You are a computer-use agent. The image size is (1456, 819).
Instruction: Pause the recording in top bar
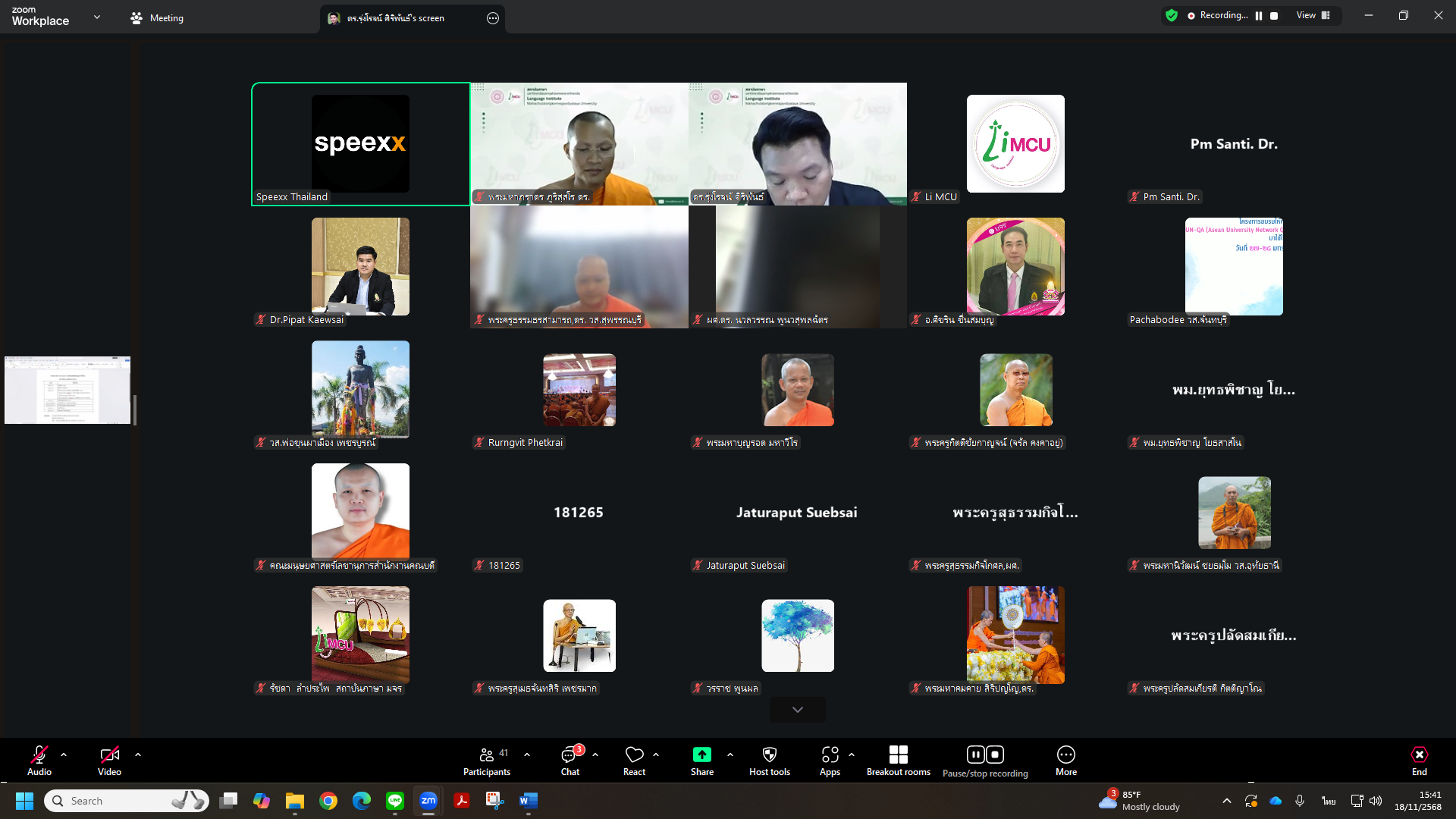[1259, 16]
